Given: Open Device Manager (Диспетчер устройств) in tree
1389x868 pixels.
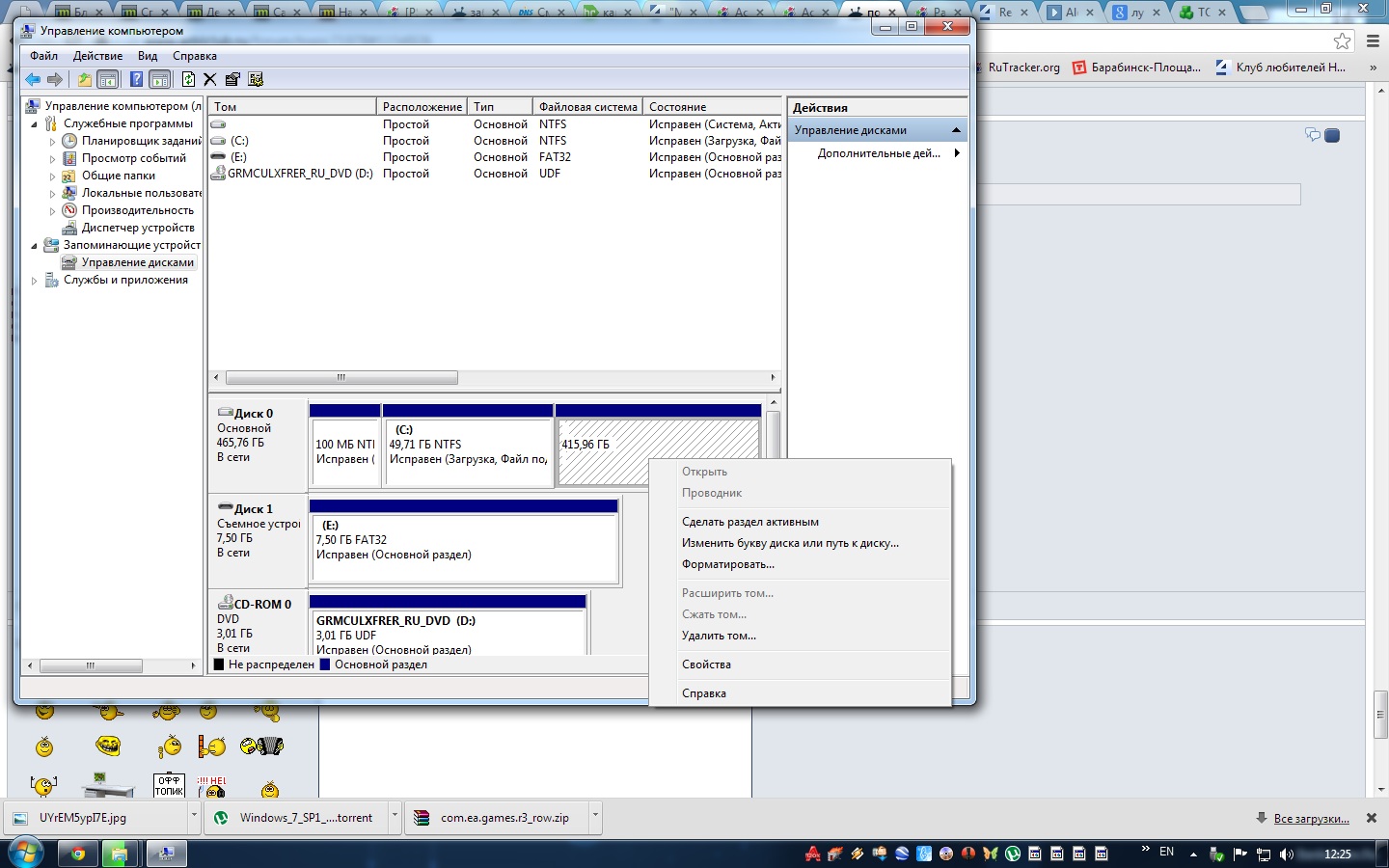Looking at the screenshot, I should 137,228.
